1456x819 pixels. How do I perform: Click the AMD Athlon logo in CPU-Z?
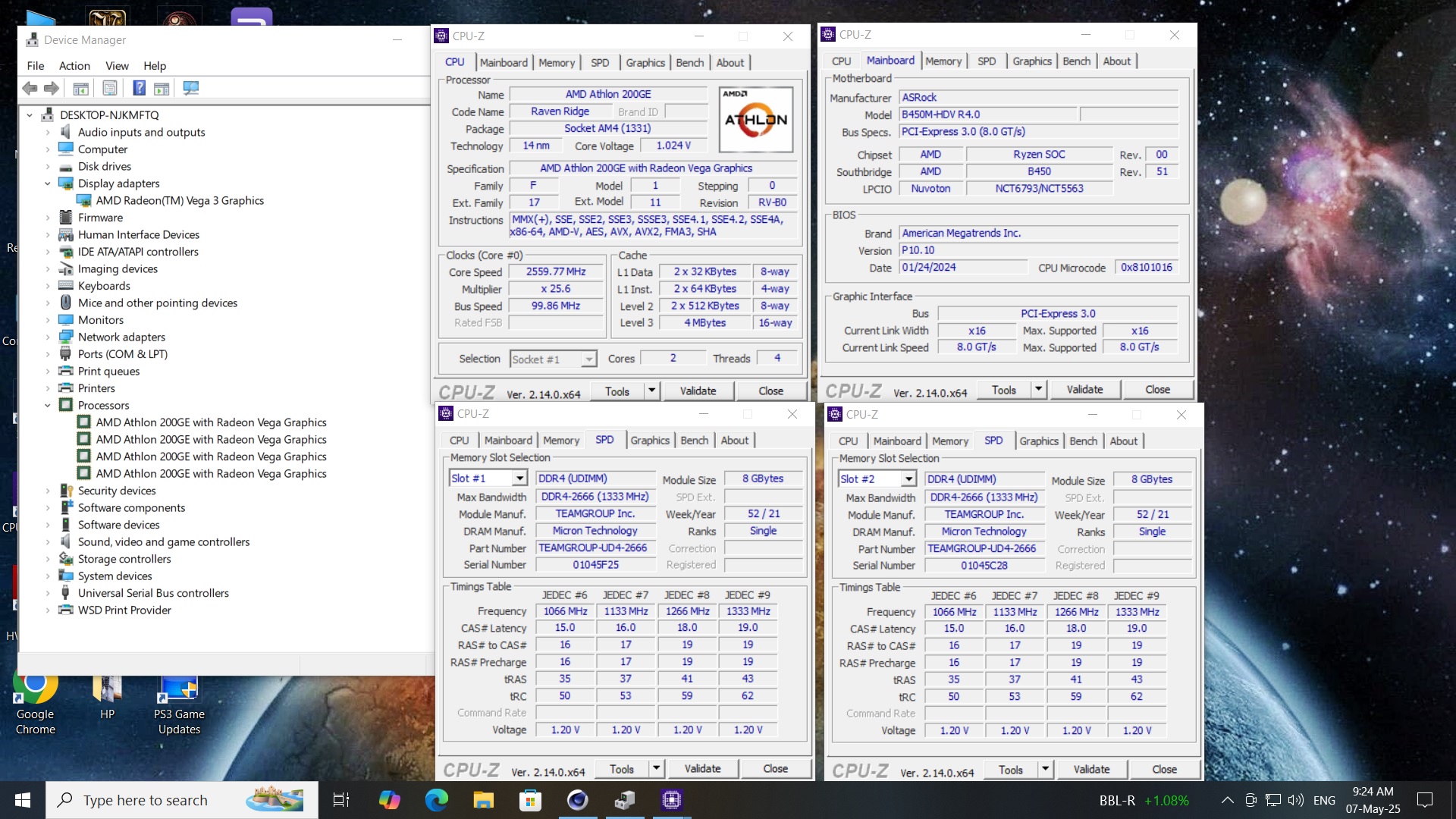[x=756, y=119]
